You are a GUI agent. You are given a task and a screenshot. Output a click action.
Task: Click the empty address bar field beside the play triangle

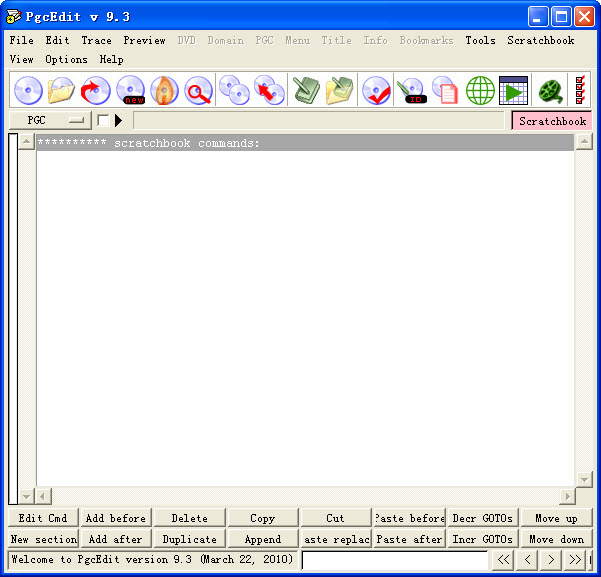[319, 121]
